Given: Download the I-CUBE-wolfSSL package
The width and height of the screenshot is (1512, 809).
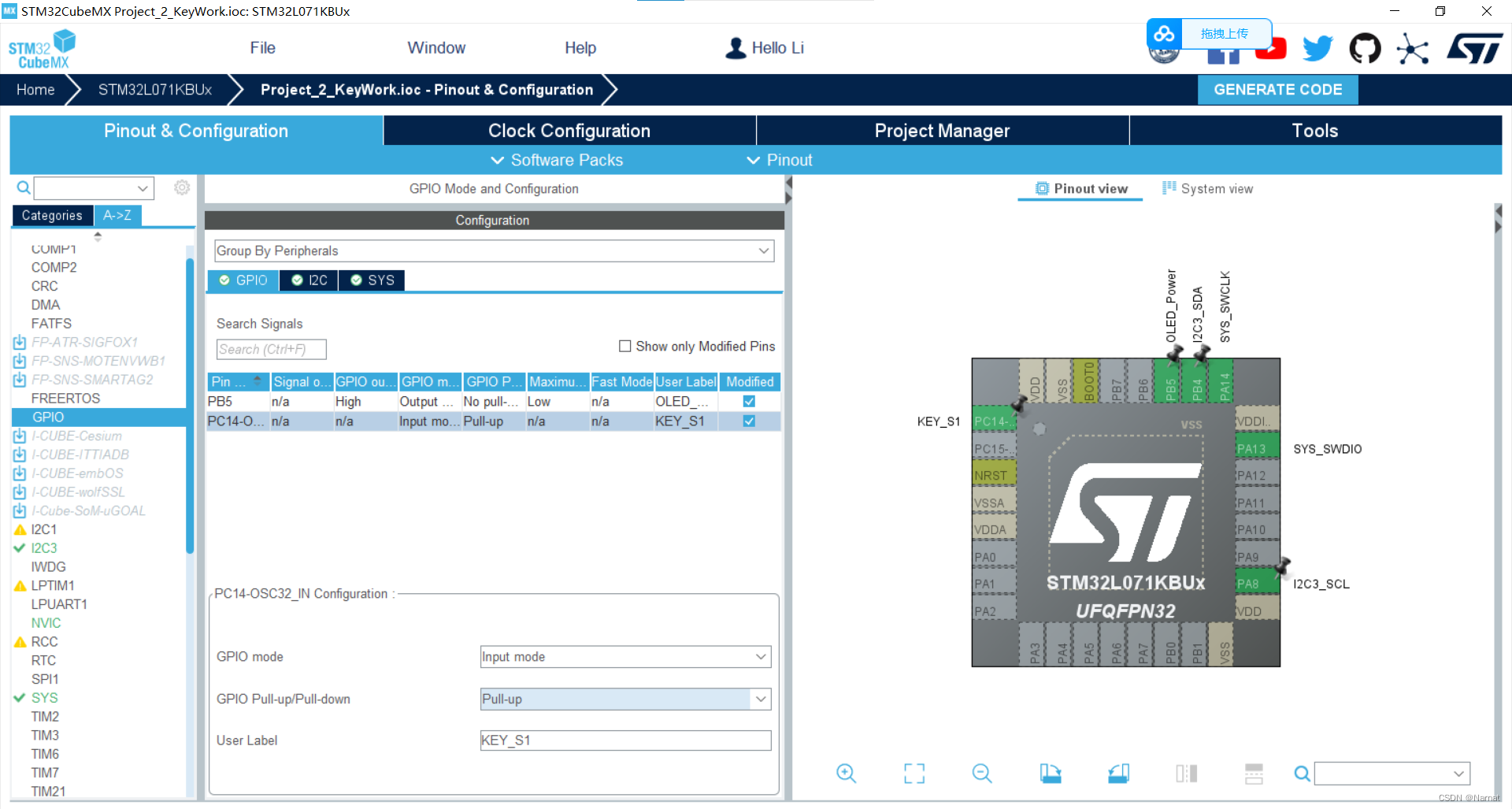Looking at the screenshot, I should 20,492.
